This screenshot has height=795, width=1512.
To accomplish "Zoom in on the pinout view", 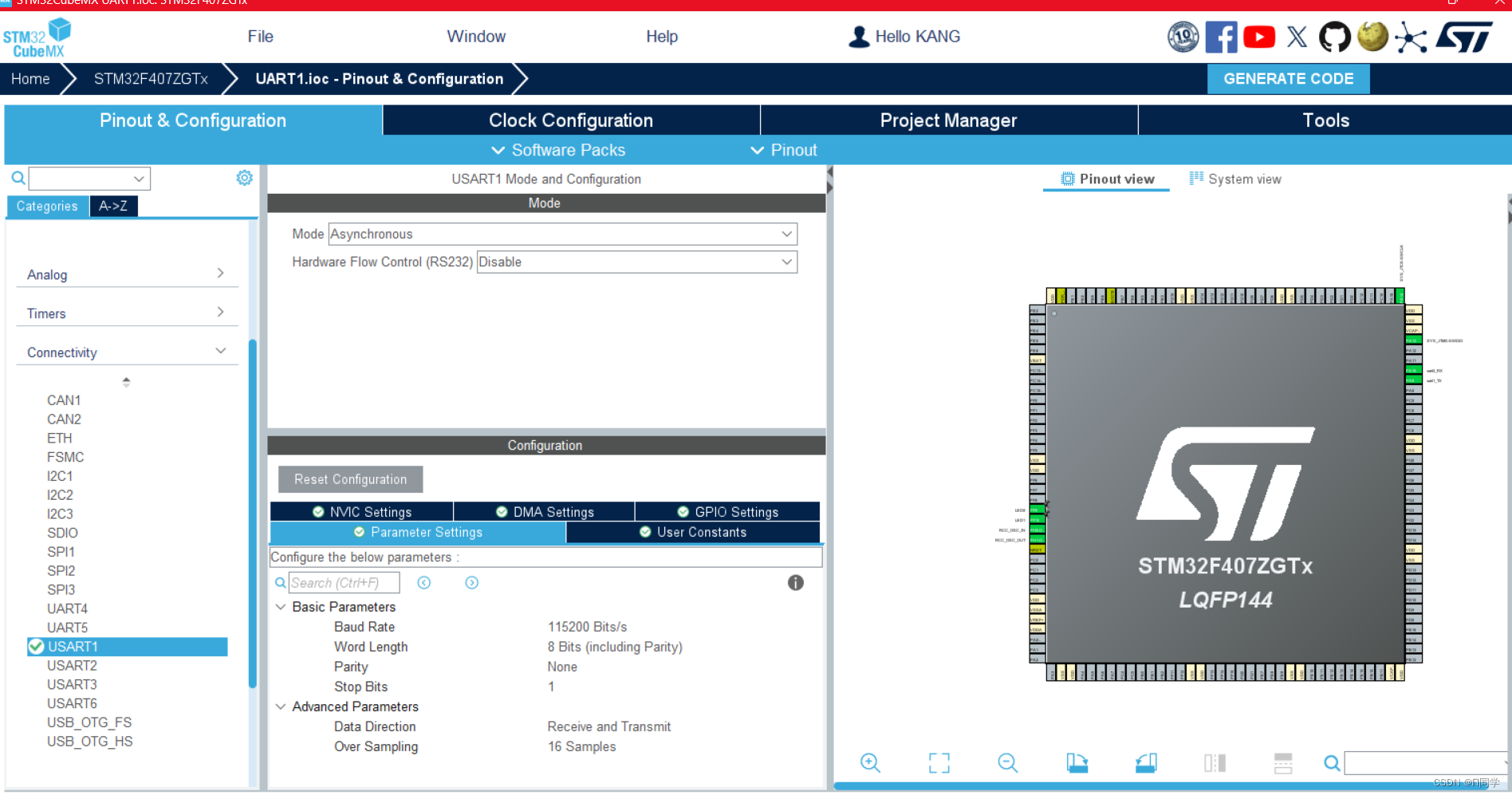I will coord(870,763).
